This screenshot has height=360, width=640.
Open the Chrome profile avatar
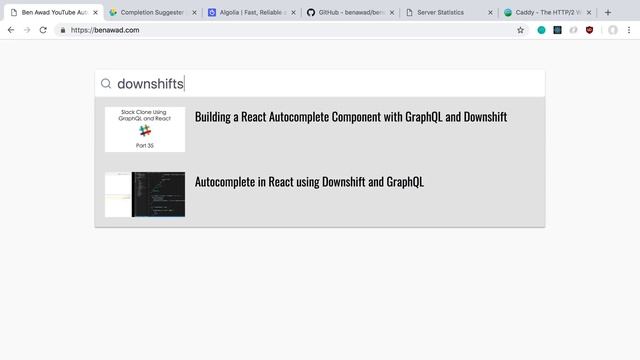pyautogui.click(x=613, y=30)
